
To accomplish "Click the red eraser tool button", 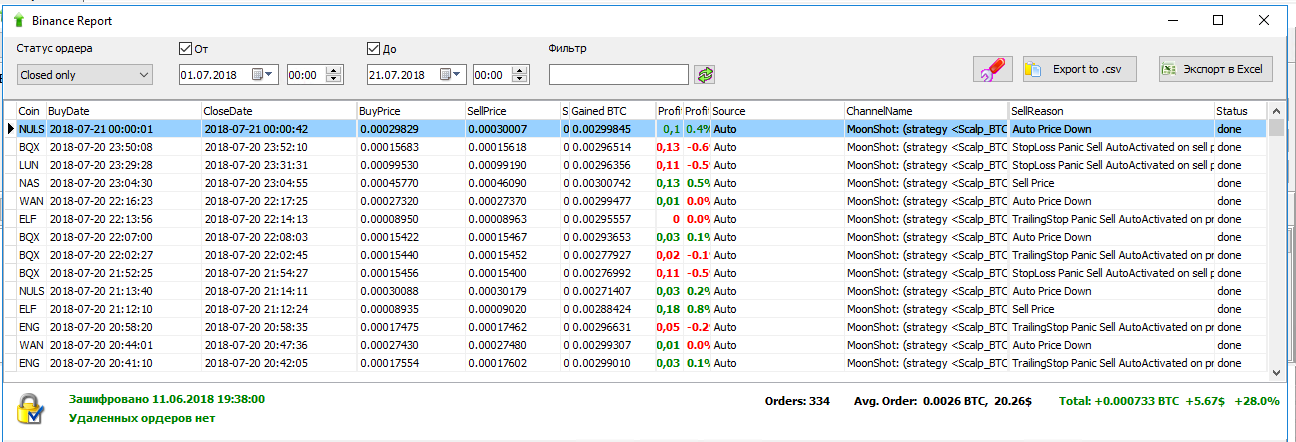I will (992, 69).
